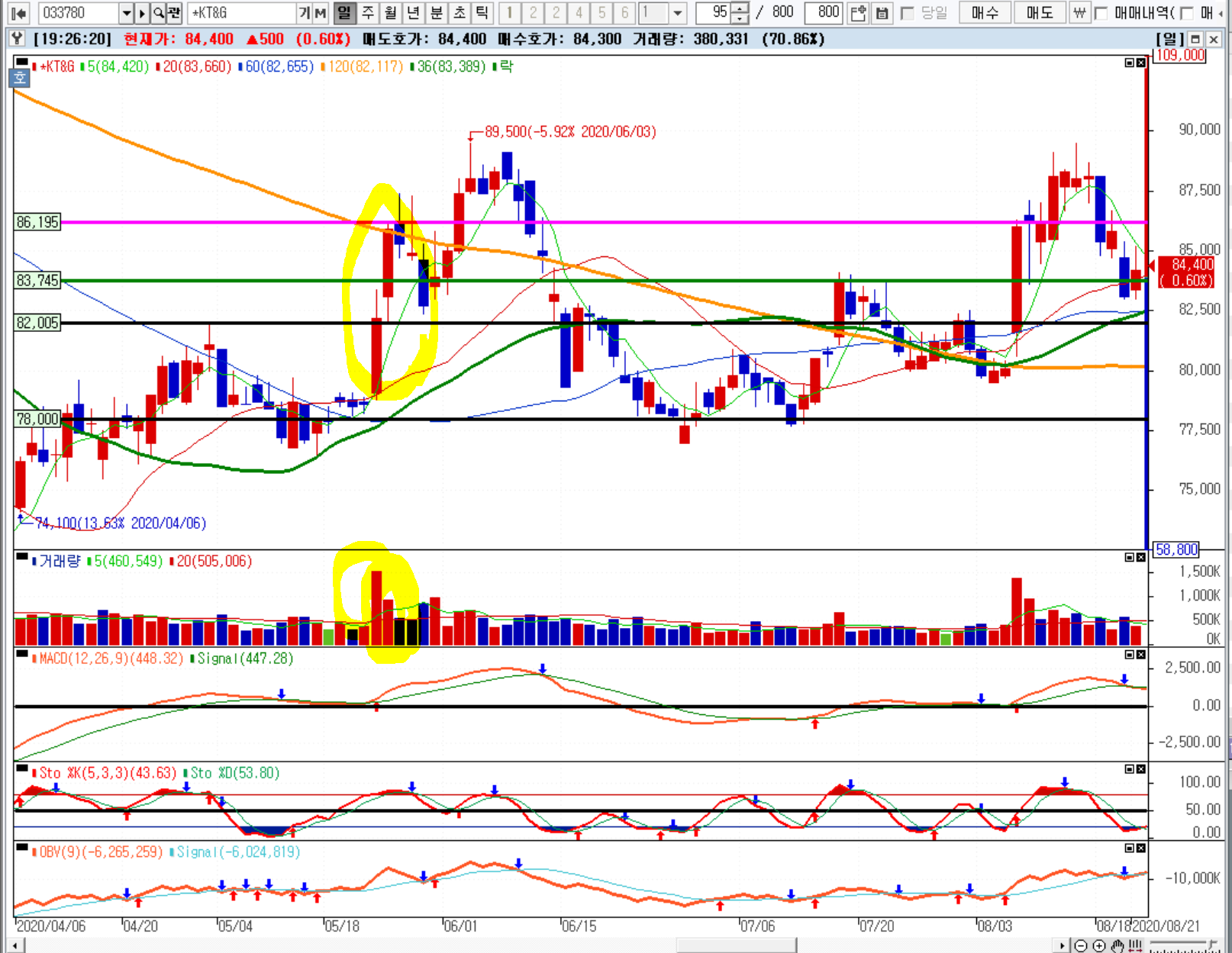Click the ₩ won currency icon
The image size is (1232, 953).
coord(1079,13)
